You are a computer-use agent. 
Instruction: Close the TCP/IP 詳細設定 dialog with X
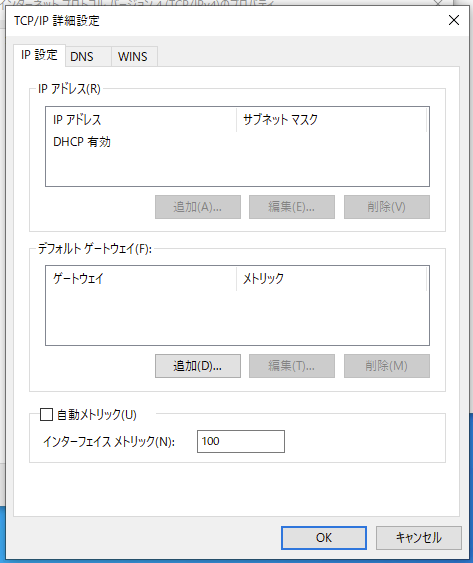454,20
